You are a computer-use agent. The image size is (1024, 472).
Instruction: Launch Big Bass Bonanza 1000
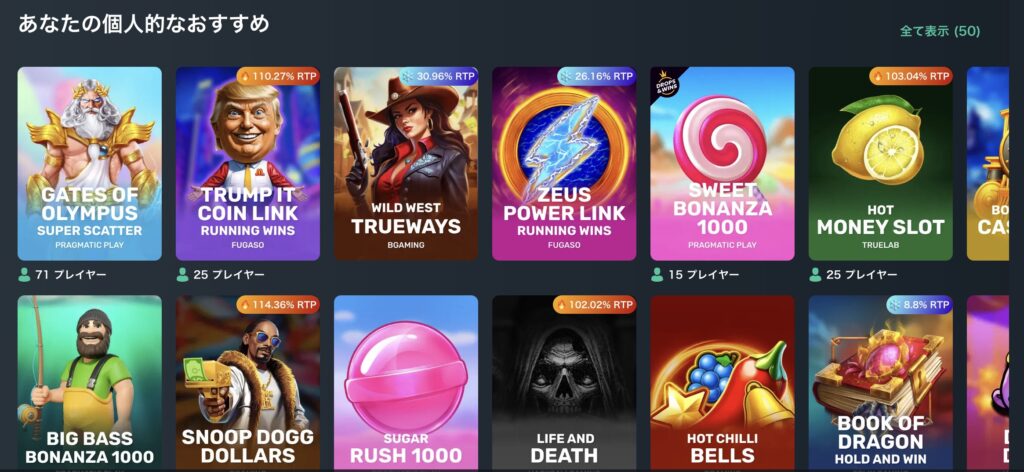point(89,383)
